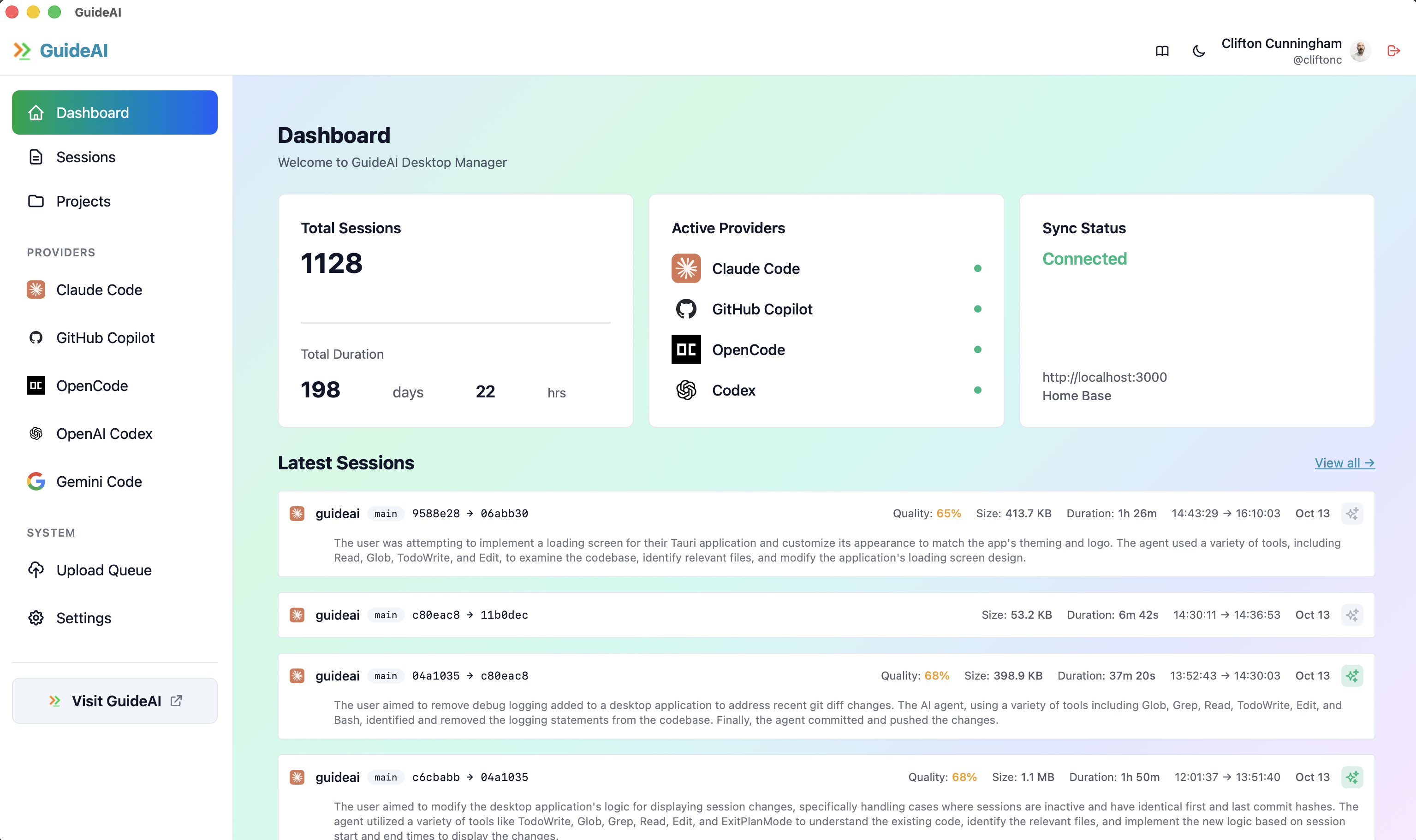Click the GuideAI logo

pyautogui.click(x=61, y=50)
